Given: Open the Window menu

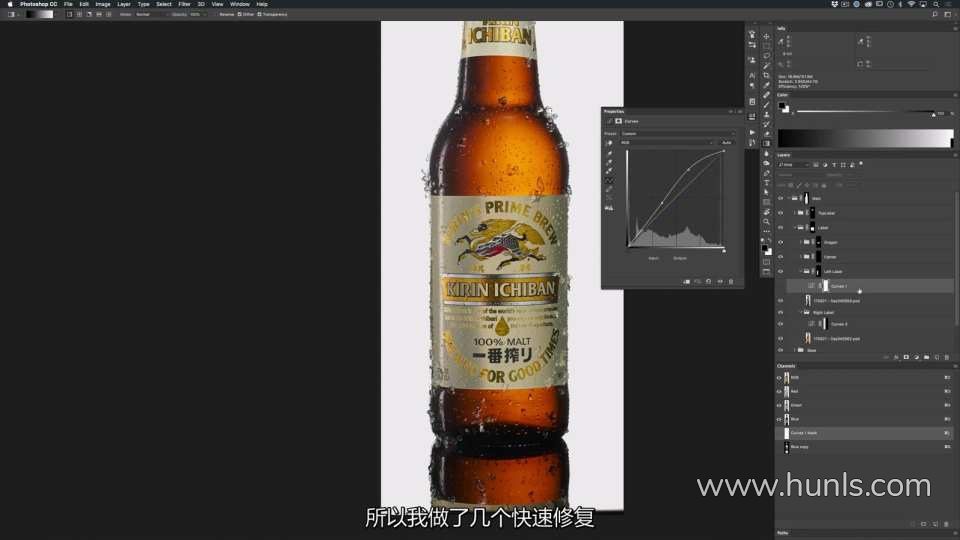Looking at the screenshot, I should click(x=239, y=4).
